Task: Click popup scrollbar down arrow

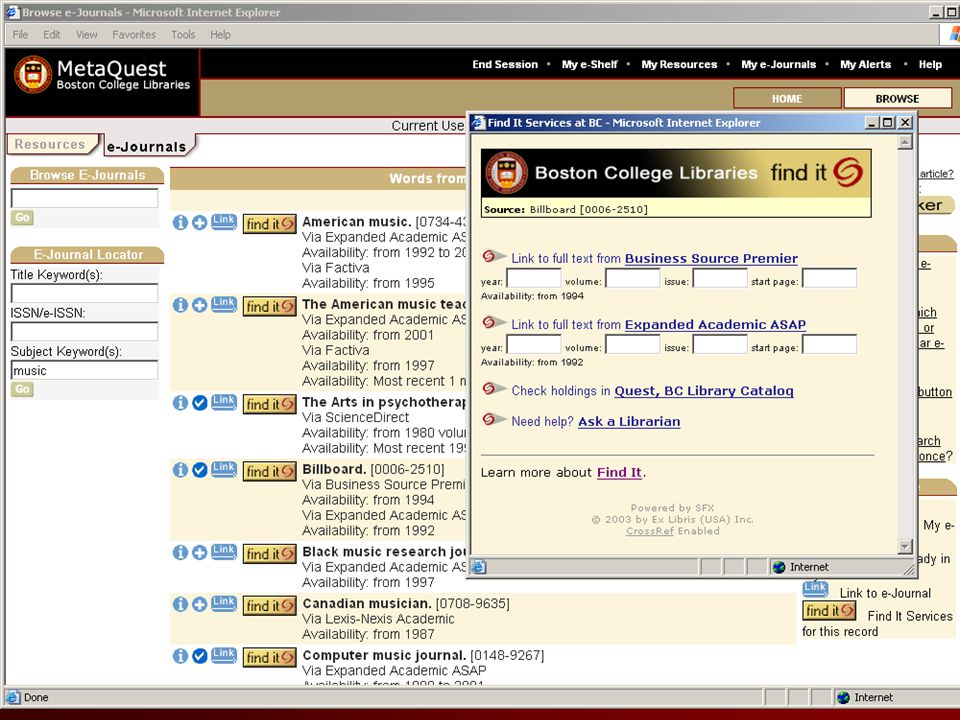Action: 905,546
